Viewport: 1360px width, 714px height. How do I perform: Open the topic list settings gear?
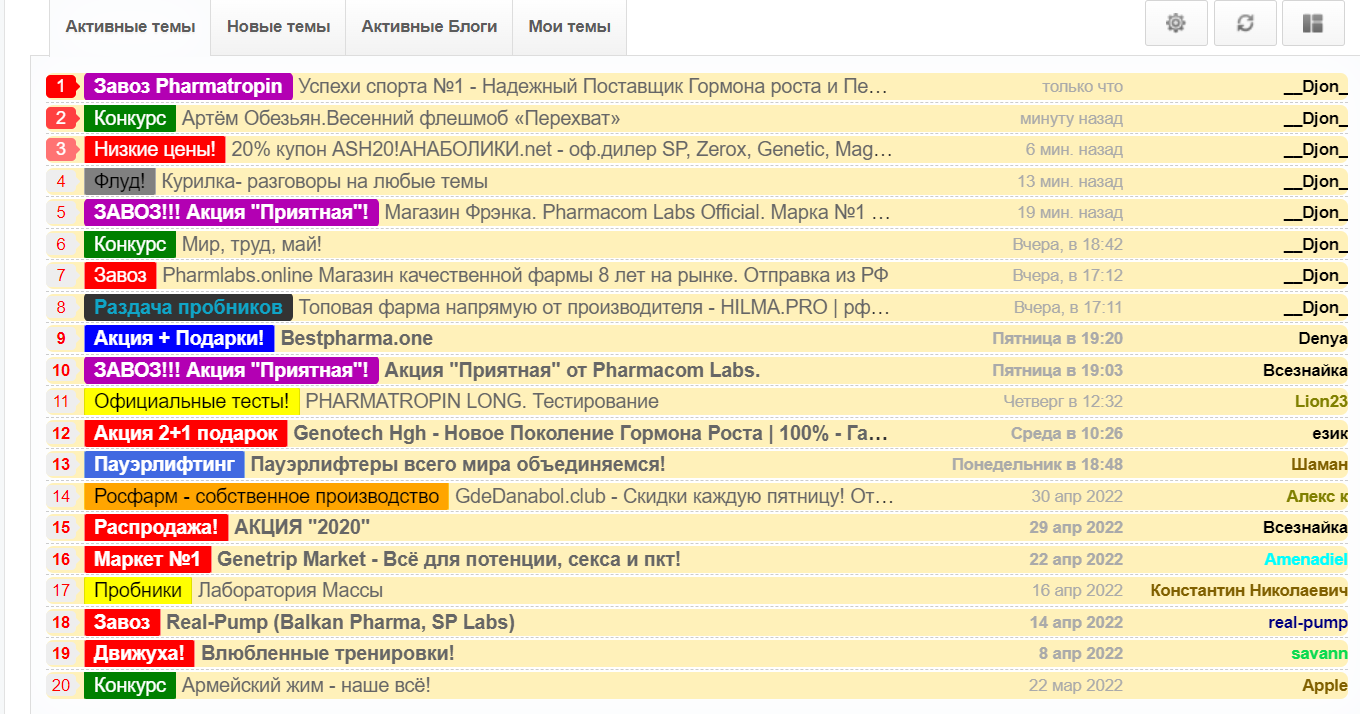pos(1176,23)
